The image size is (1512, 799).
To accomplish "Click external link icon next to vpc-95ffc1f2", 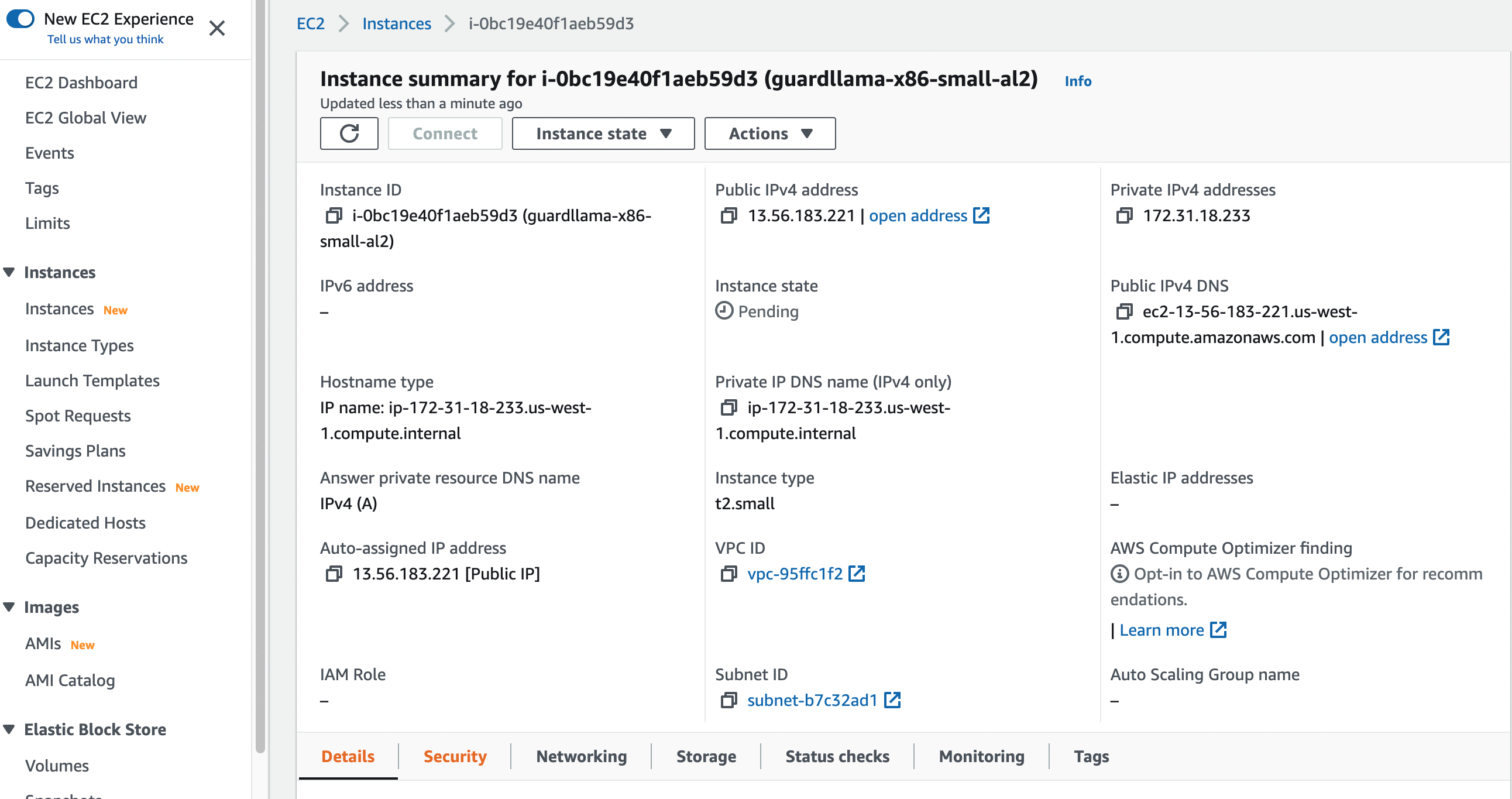I will [x=857, y=574].
